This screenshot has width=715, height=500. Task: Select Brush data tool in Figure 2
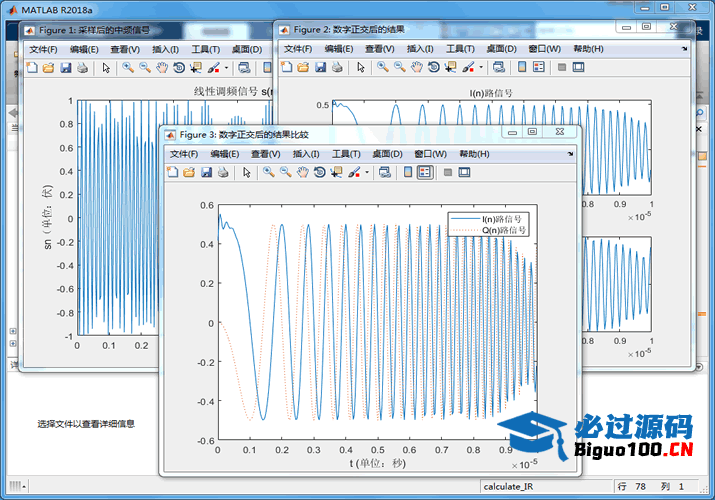coord(468,67)
